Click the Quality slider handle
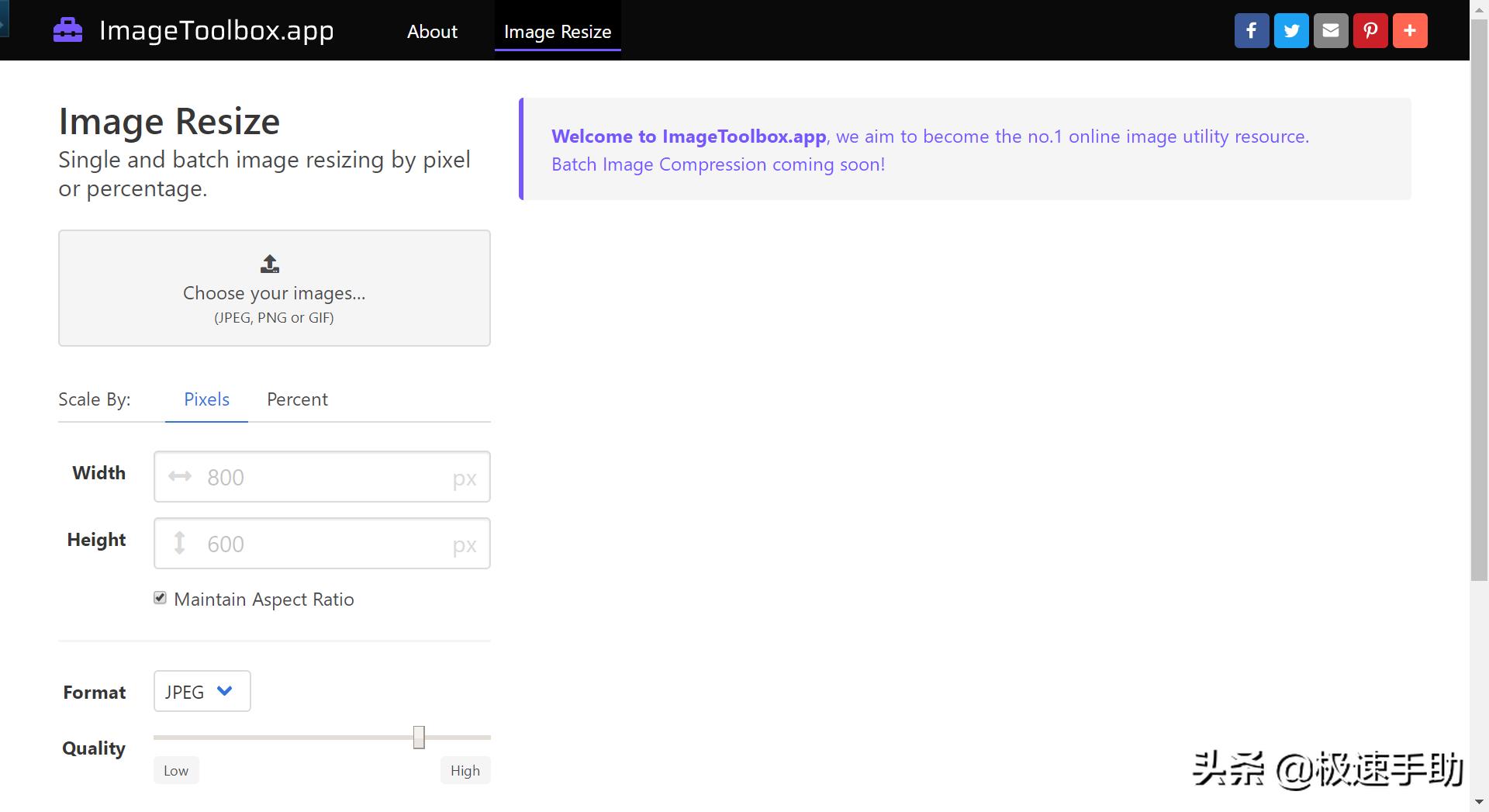 point(419,738)
